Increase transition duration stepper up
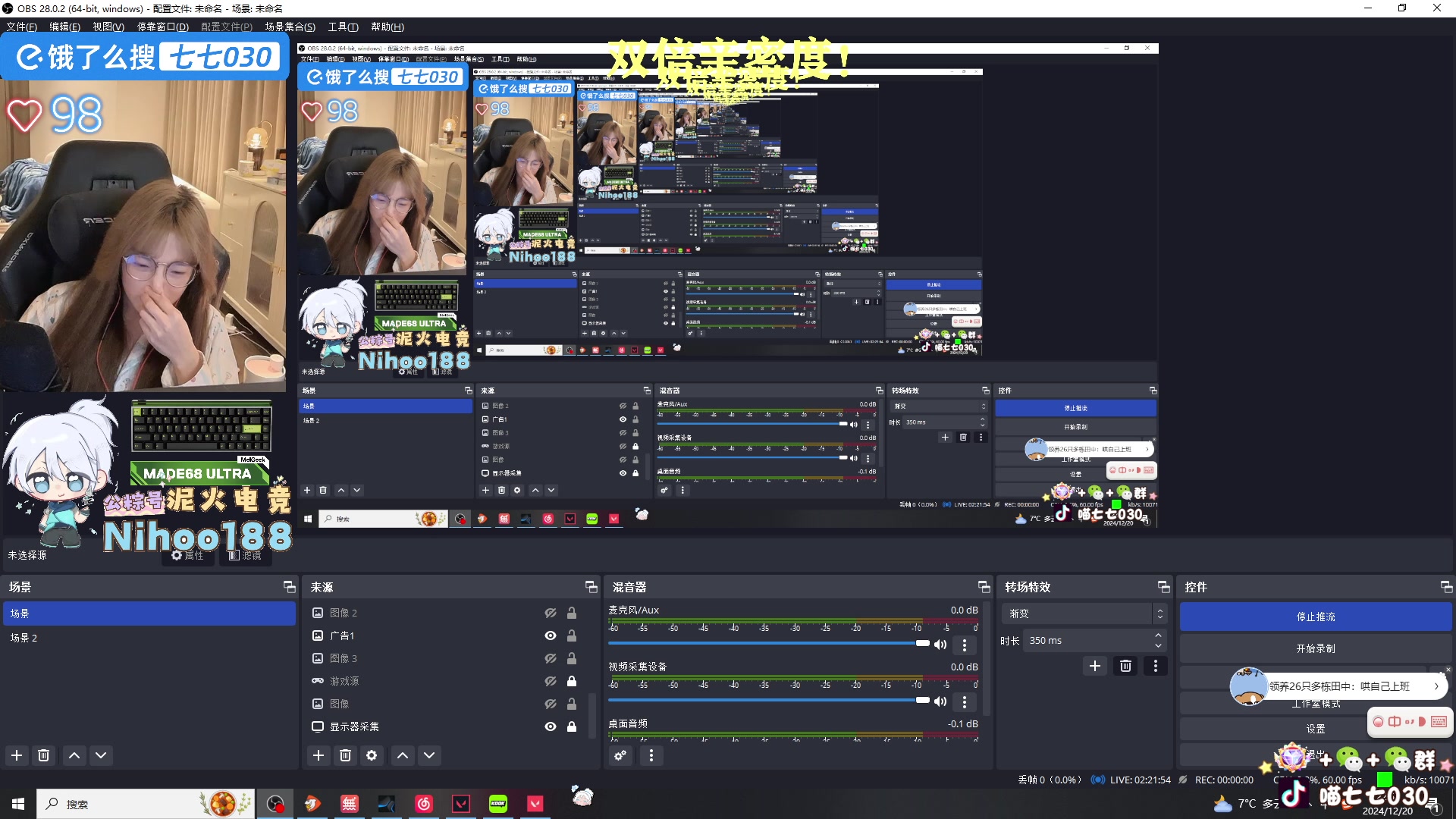This screenshot has height=819, width=1456. click(x=1158, y=635)
